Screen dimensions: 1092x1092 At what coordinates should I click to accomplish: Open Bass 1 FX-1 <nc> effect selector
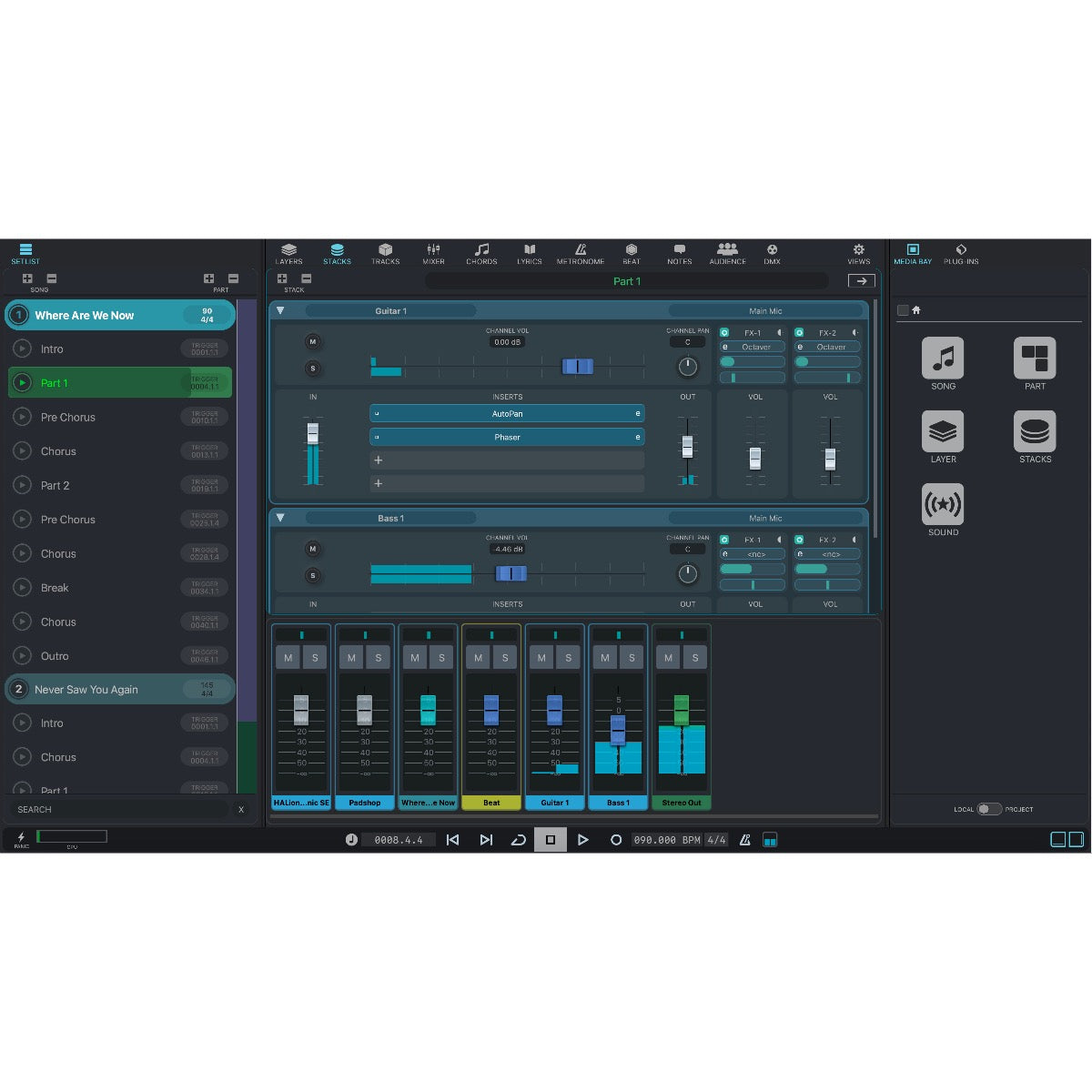click(753, 554)
